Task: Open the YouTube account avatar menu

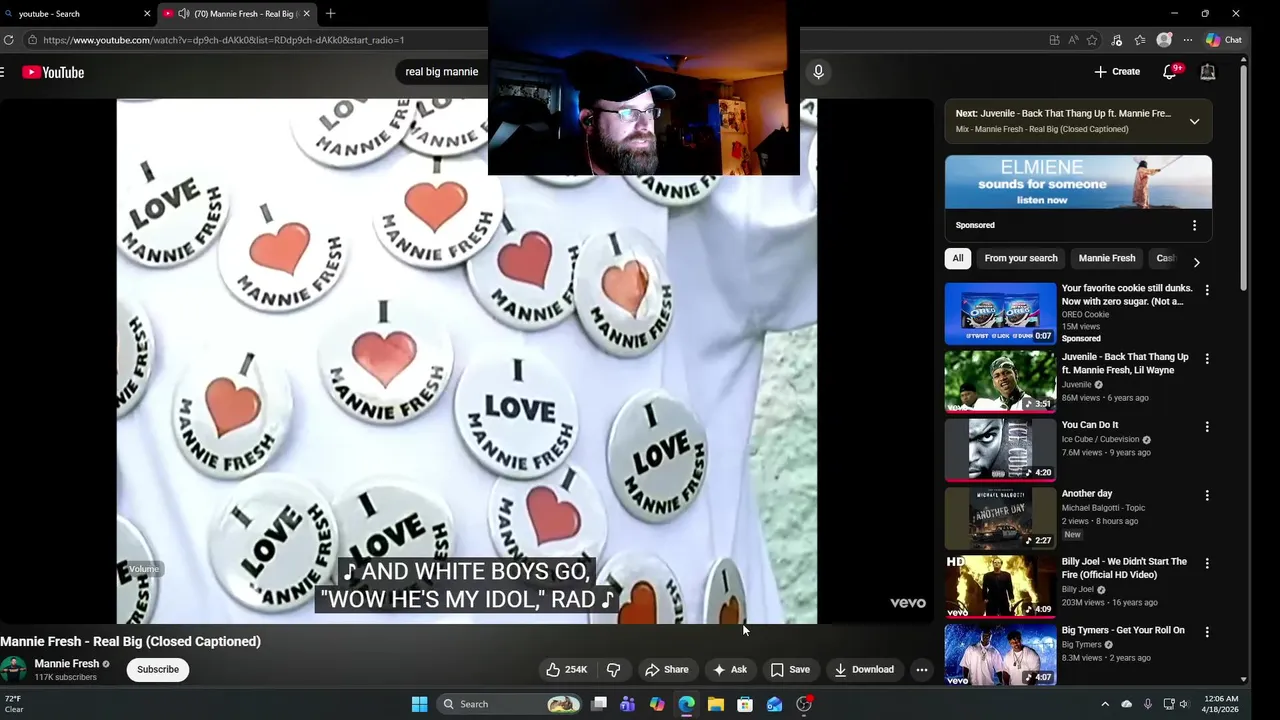Action: pos(1208,72)
